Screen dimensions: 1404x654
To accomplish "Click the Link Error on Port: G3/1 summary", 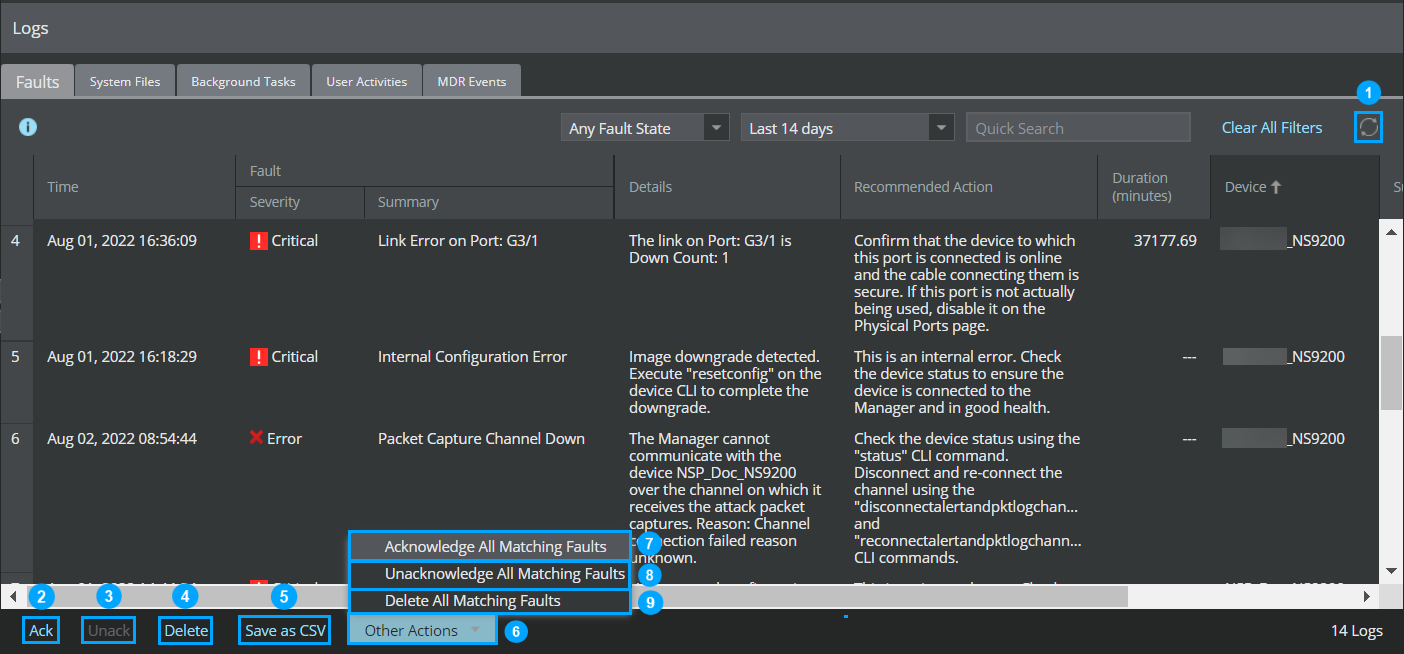I will [458, 241].
